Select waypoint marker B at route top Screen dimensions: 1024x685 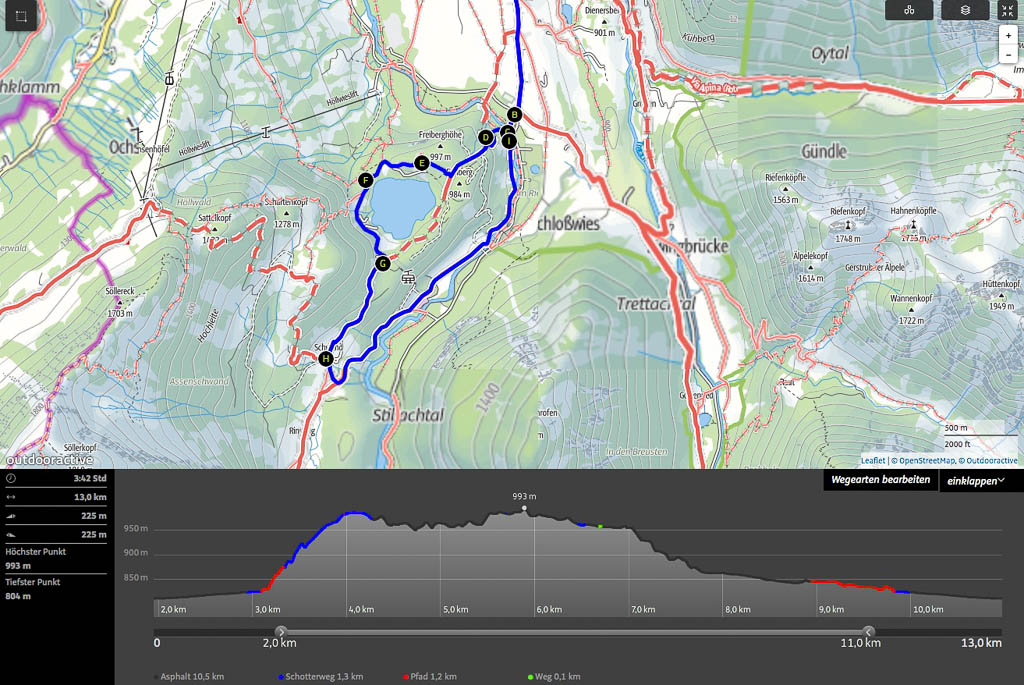tap(514, 114)
